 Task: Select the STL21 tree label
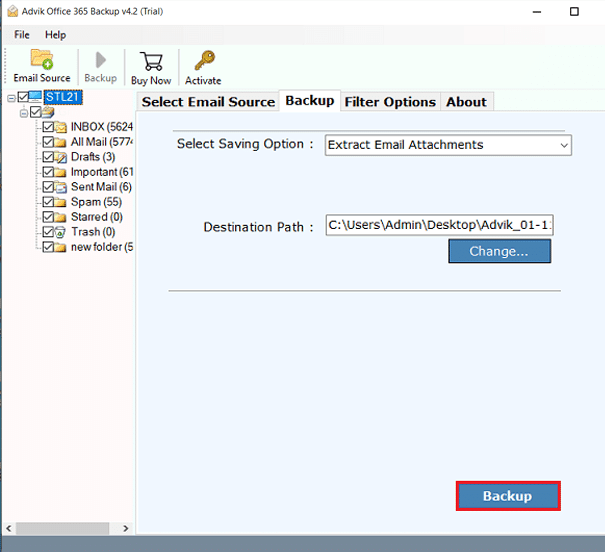point(63,97)
